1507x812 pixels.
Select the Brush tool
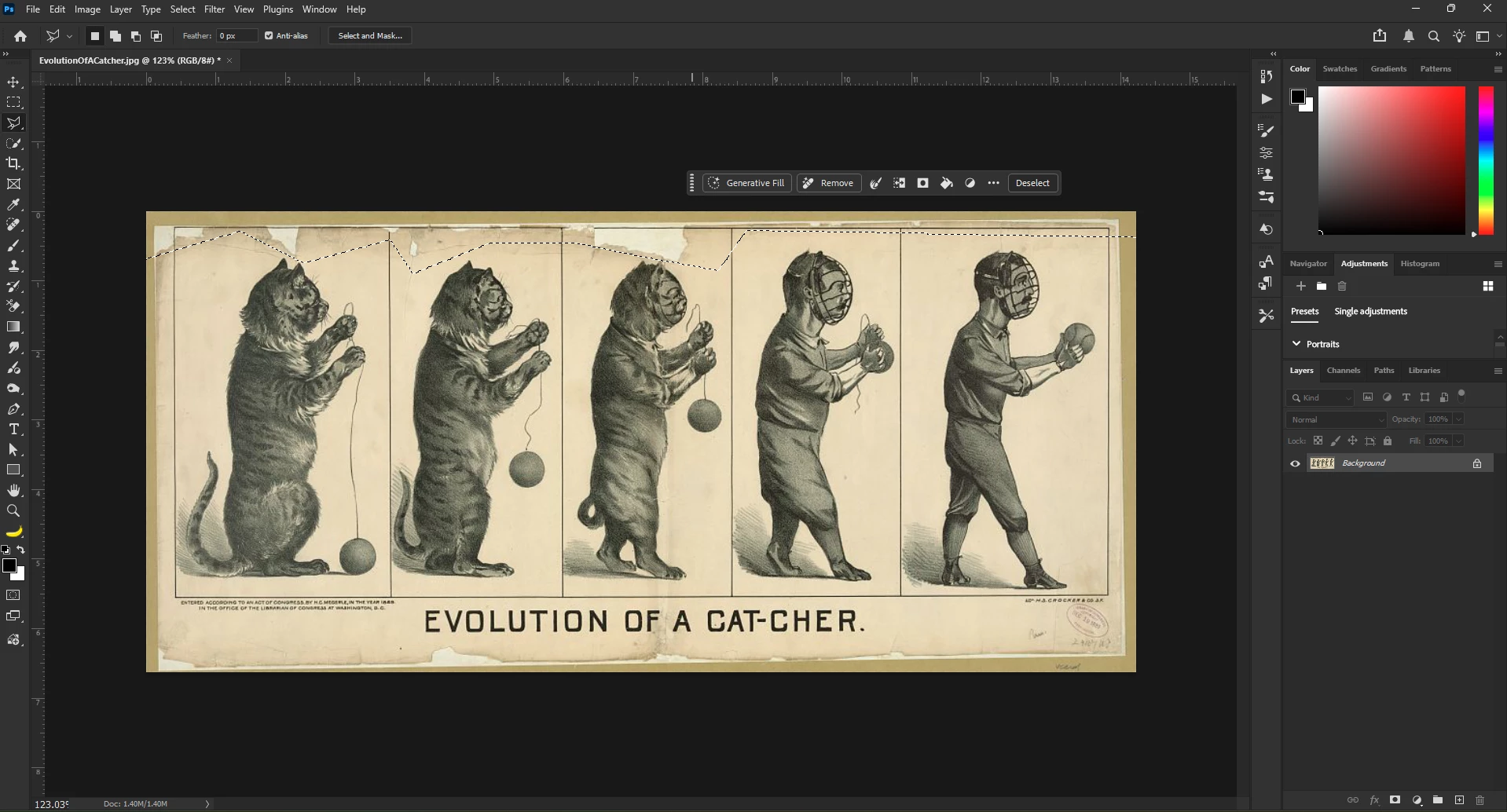(x=13, y=246)
